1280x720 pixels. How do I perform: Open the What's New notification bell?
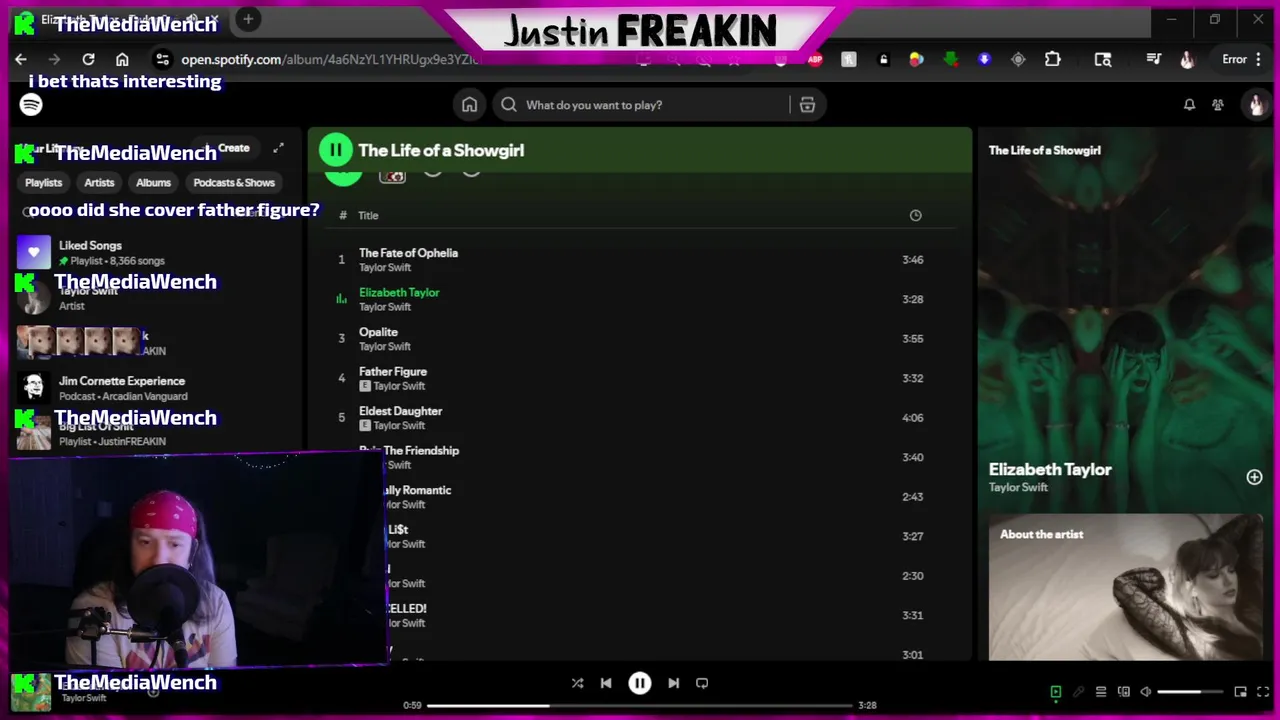[x=1189, y=105]
